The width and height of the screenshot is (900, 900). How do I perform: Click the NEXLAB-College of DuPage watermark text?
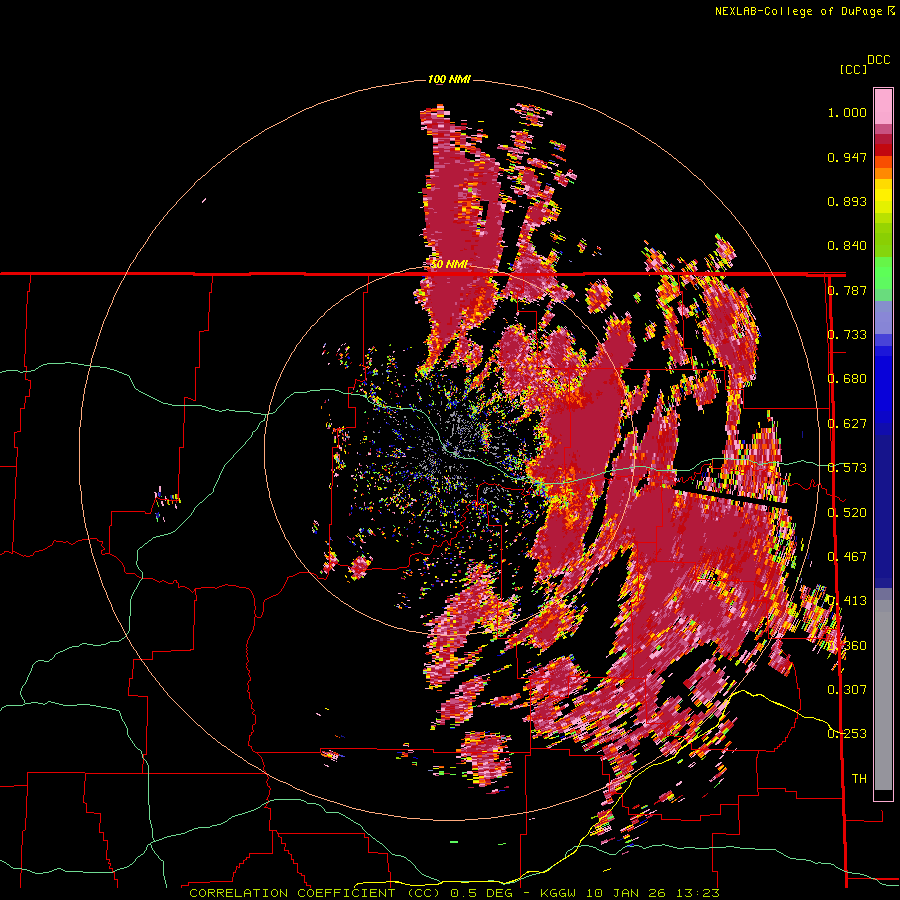(805, 11)
